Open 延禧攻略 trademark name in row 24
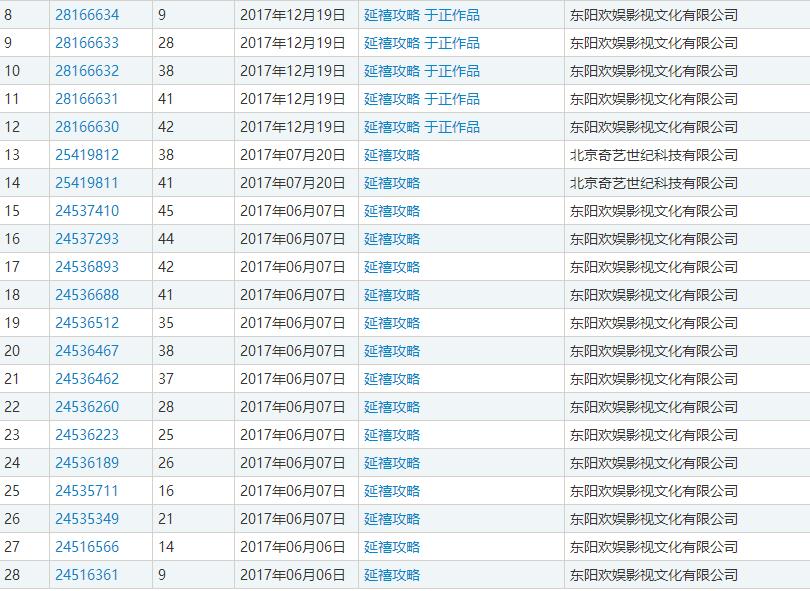 point(392,463)
